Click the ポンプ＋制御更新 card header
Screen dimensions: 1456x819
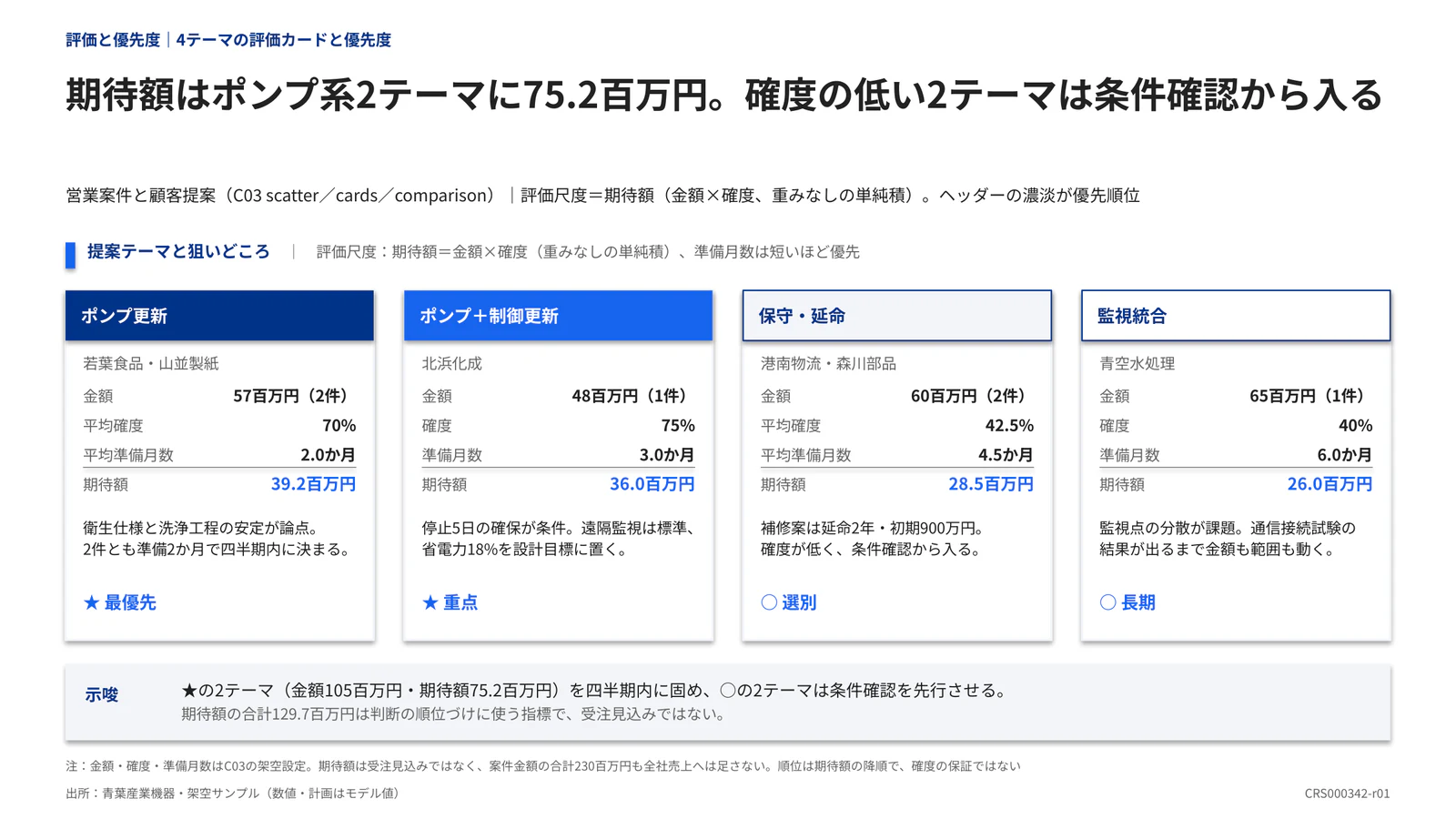pyautogui.click(x=558, y=316)
